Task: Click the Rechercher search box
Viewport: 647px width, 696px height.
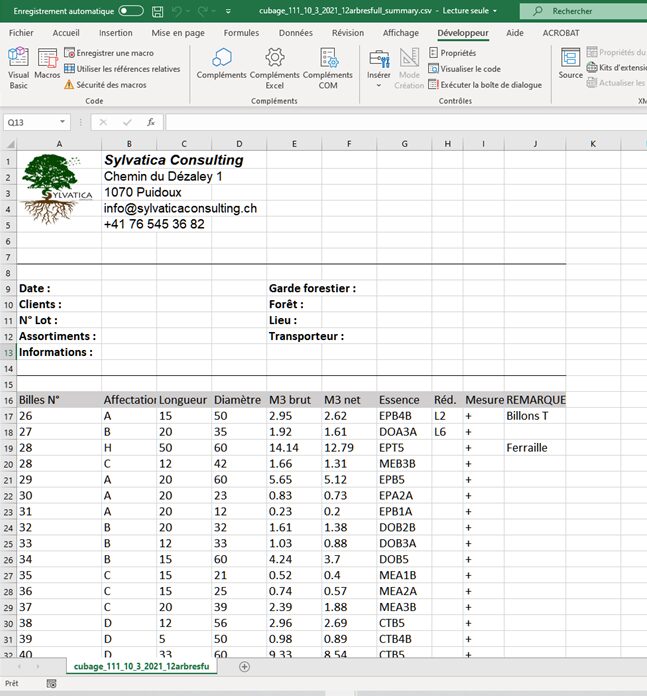Action: 583,11
